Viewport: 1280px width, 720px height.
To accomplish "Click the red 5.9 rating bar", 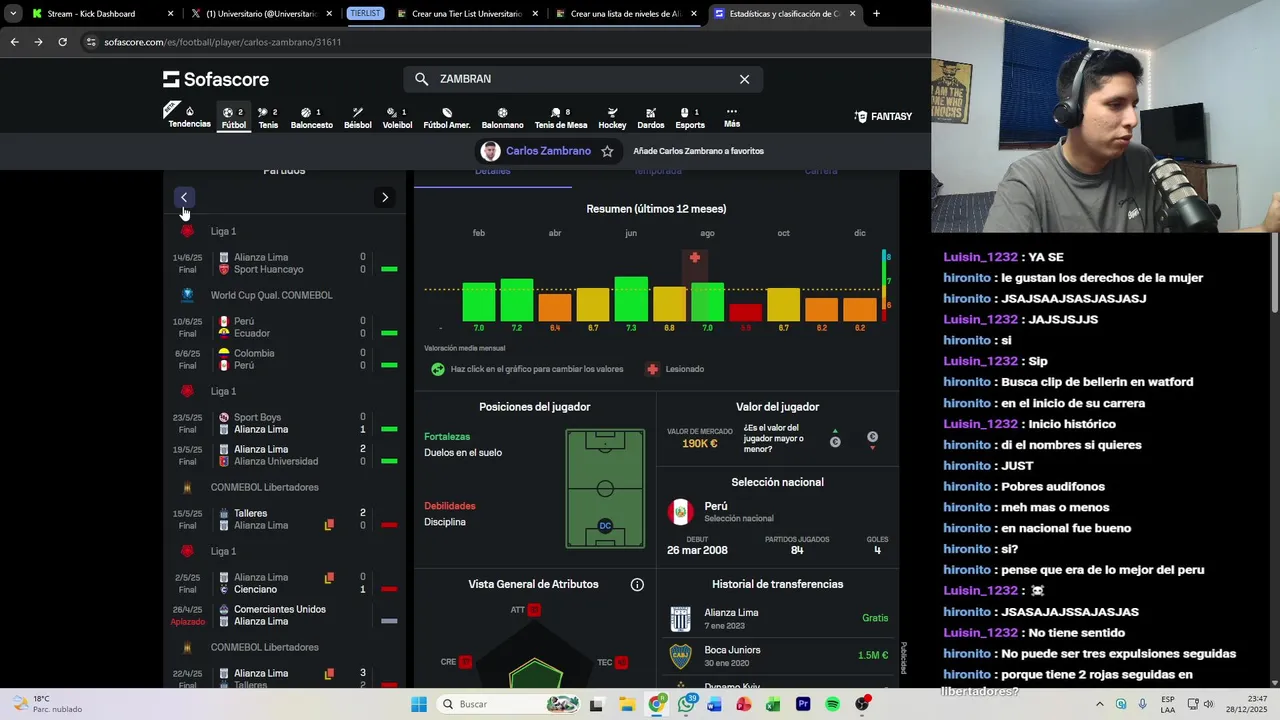I will tap(745, 313).
